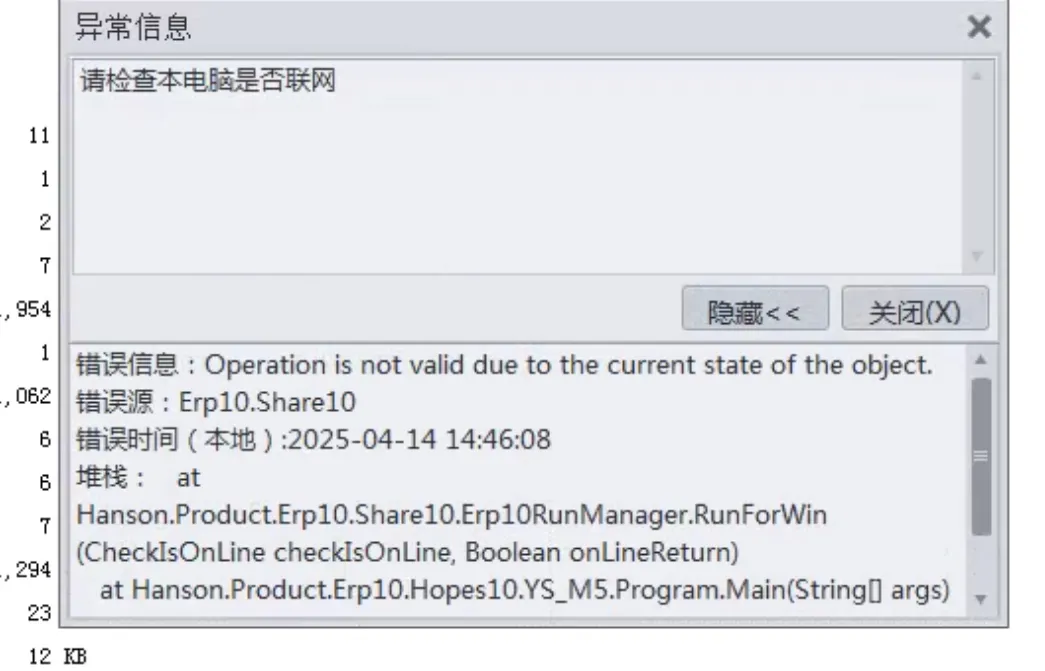The height and width of the screenshot is (671, 1045).
Task: Click the YS_M5.Program.Main stack trace line
Action: tap(524, 590)
